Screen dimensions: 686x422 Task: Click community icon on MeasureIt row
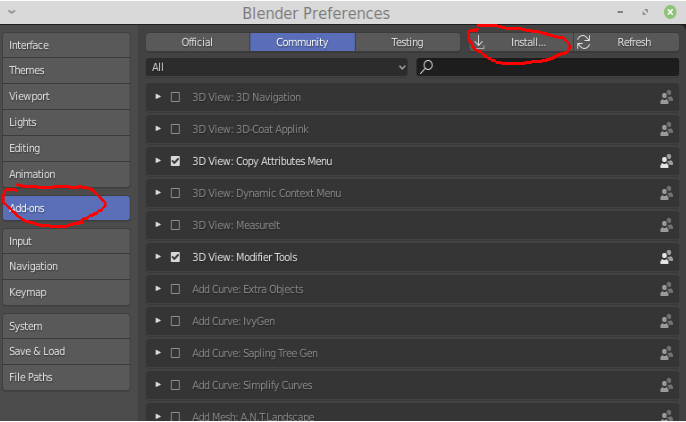666,225
